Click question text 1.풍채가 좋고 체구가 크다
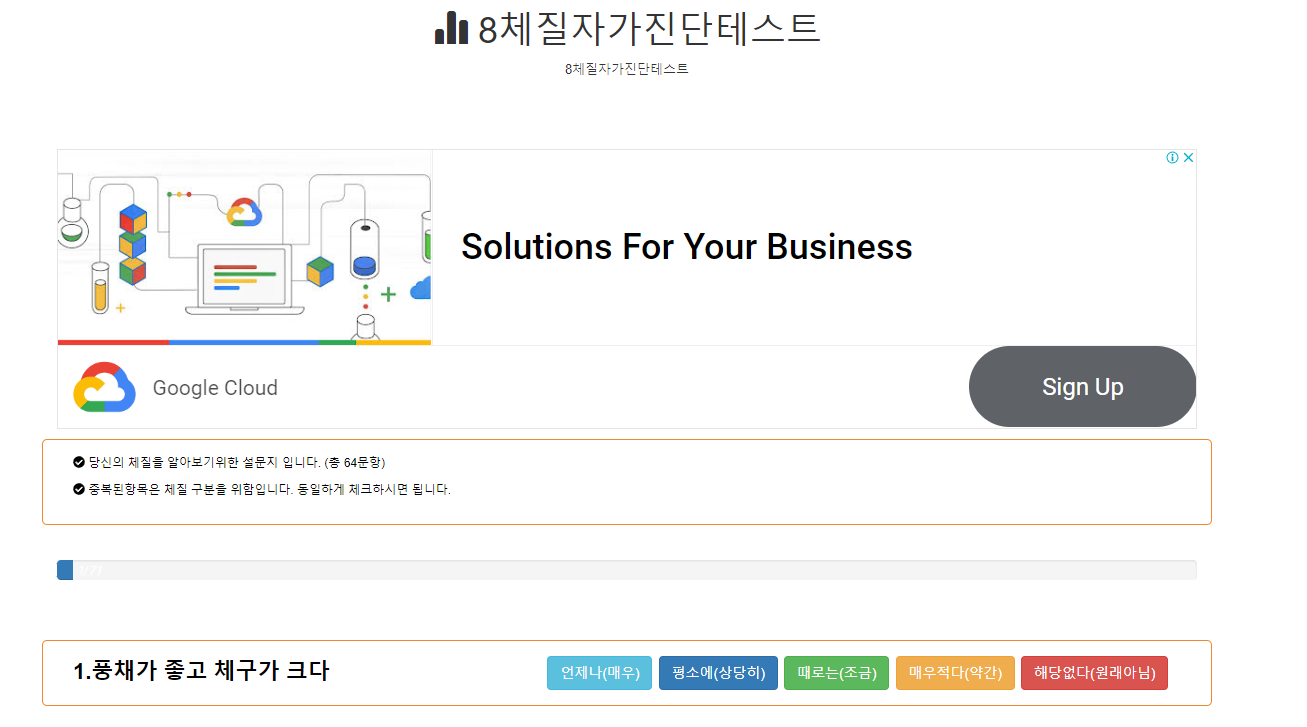The height and width of the screenshot is (727, 1307). click(201, 671)
